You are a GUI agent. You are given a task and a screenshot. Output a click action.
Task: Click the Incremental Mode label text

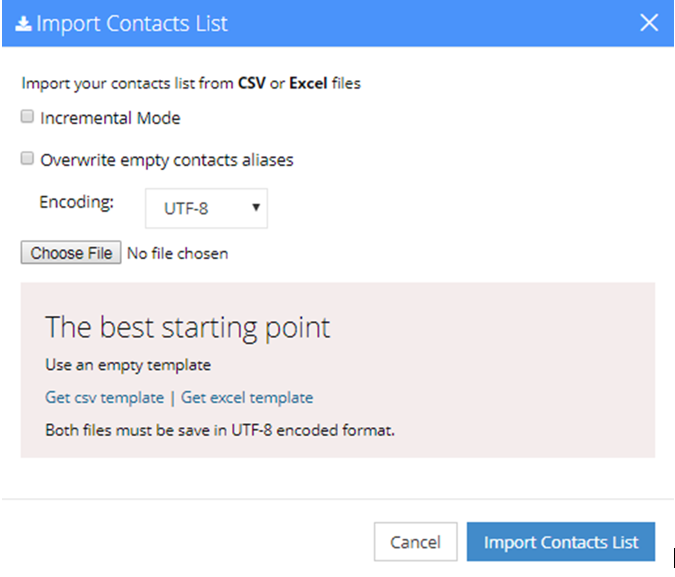pos(110,118)
